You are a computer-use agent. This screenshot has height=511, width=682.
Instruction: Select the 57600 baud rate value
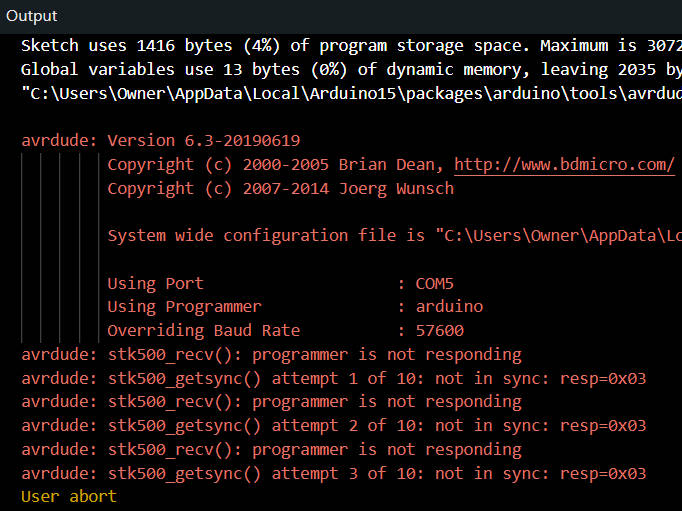(439, 330)
